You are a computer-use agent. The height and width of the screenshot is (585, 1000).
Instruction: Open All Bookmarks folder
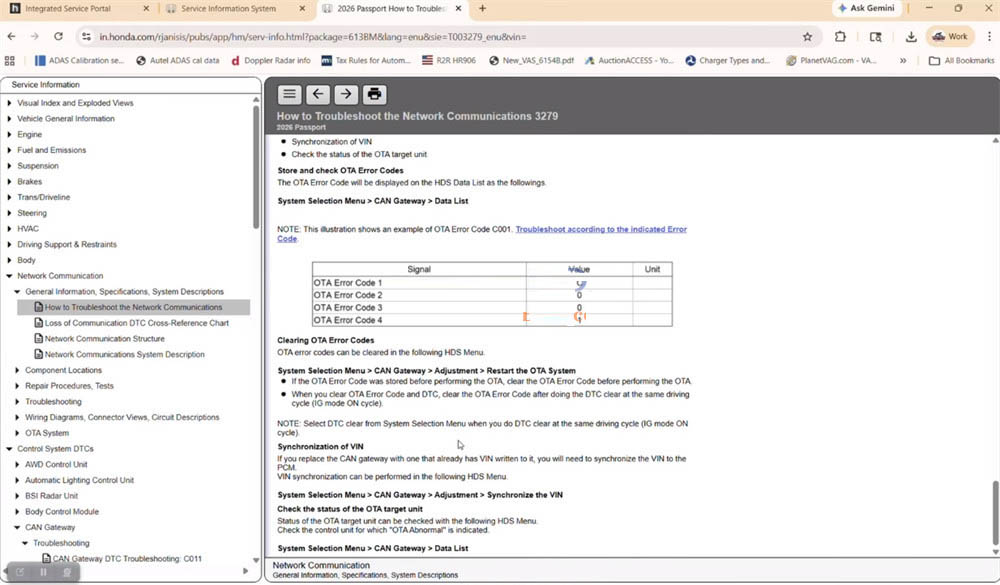962,61
